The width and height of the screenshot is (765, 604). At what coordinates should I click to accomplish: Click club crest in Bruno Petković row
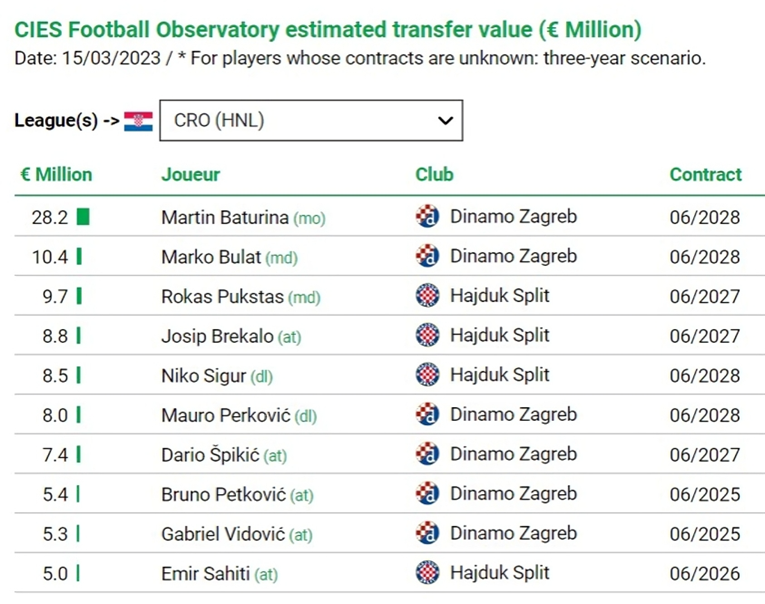[427, 493]
